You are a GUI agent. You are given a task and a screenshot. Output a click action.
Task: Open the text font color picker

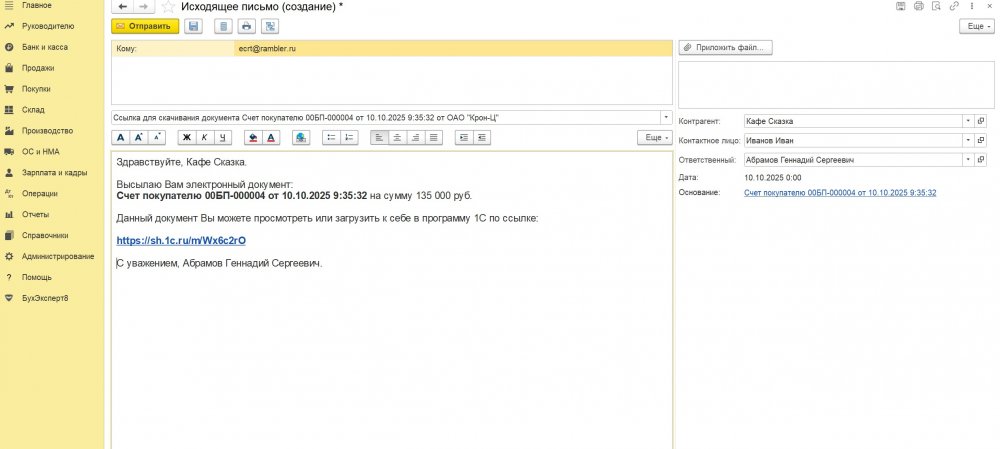(x=270, y=137)
